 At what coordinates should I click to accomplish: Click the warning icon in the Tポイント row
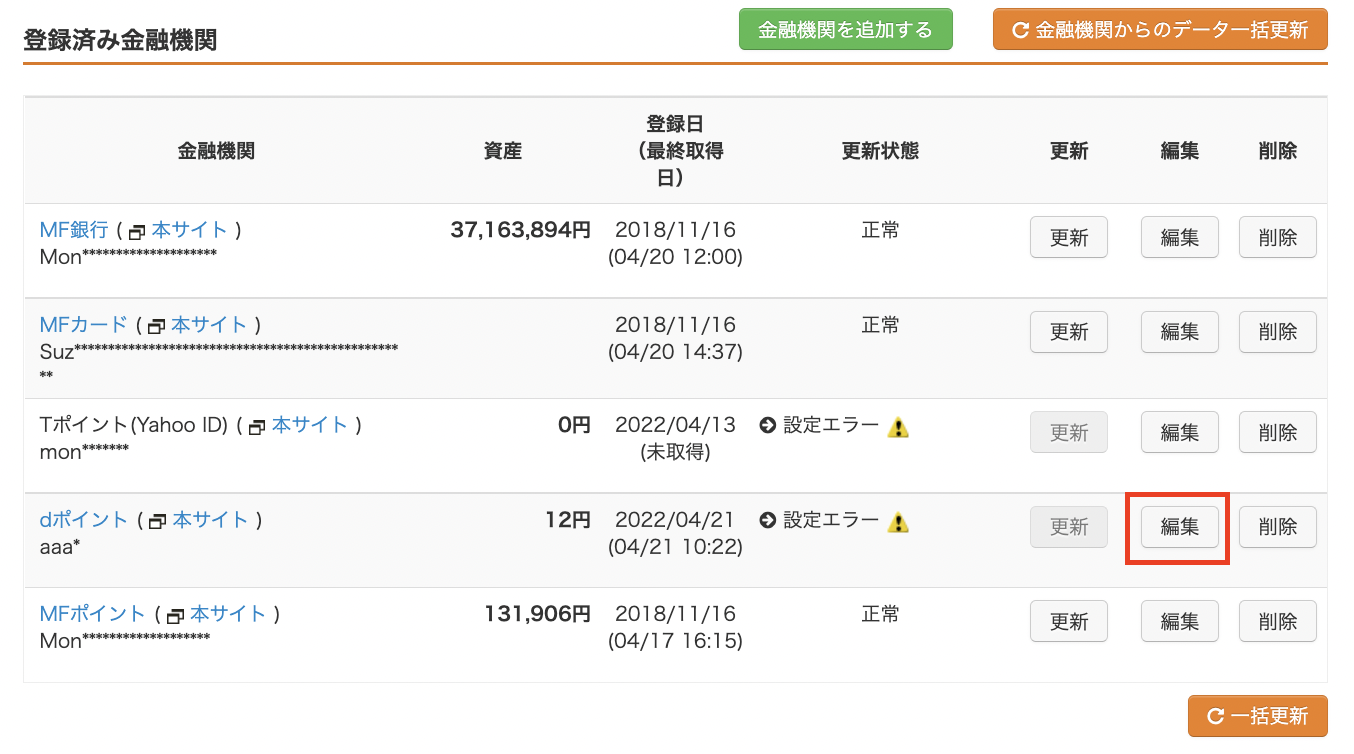(899, 428)
